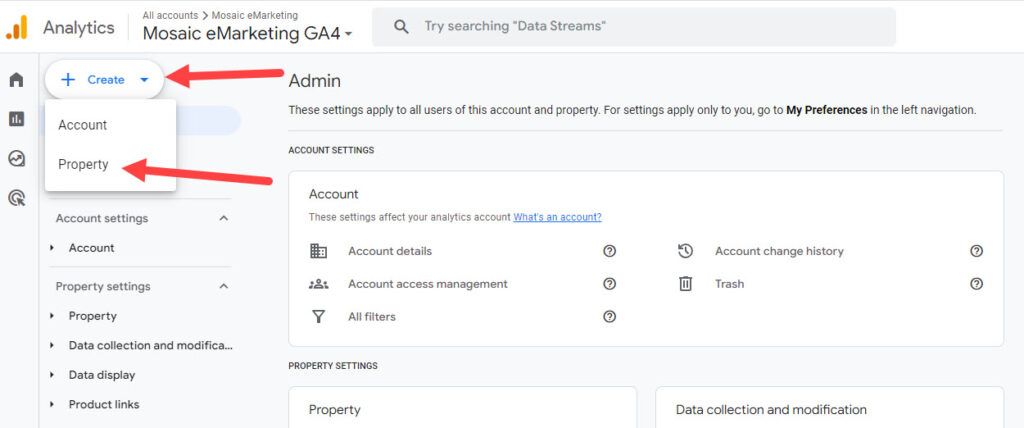Open the Home icon in left navigation
Viewport: 1024px width, 428px height.
16,80
